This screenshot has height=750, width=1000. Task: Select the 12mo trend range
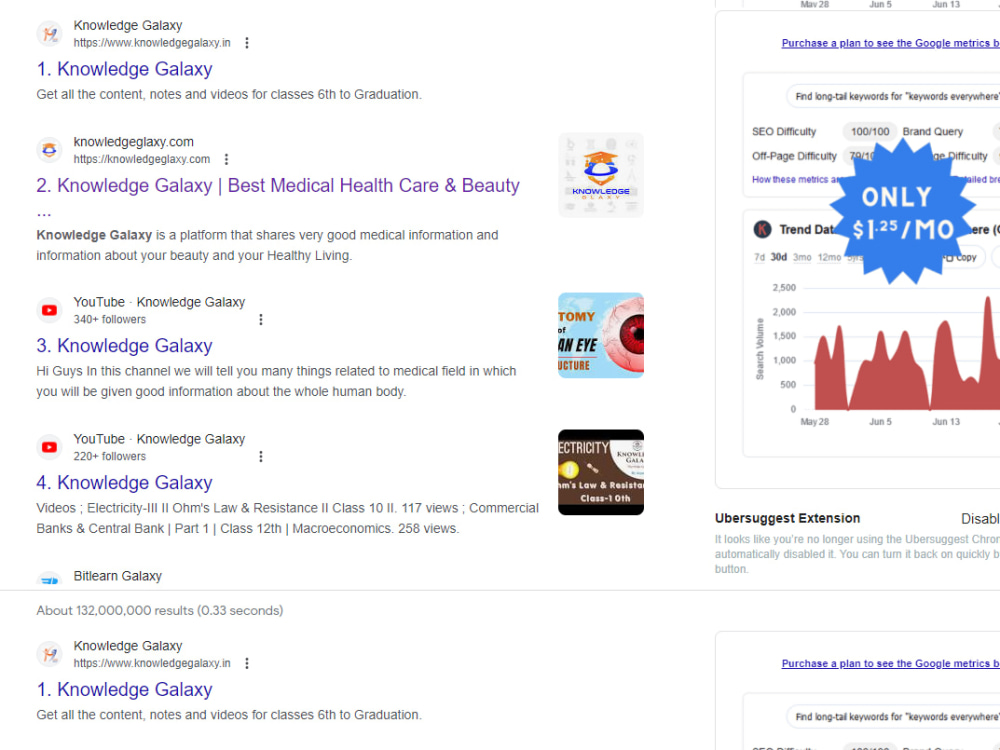pyautogui.click(x=829, y=258)
